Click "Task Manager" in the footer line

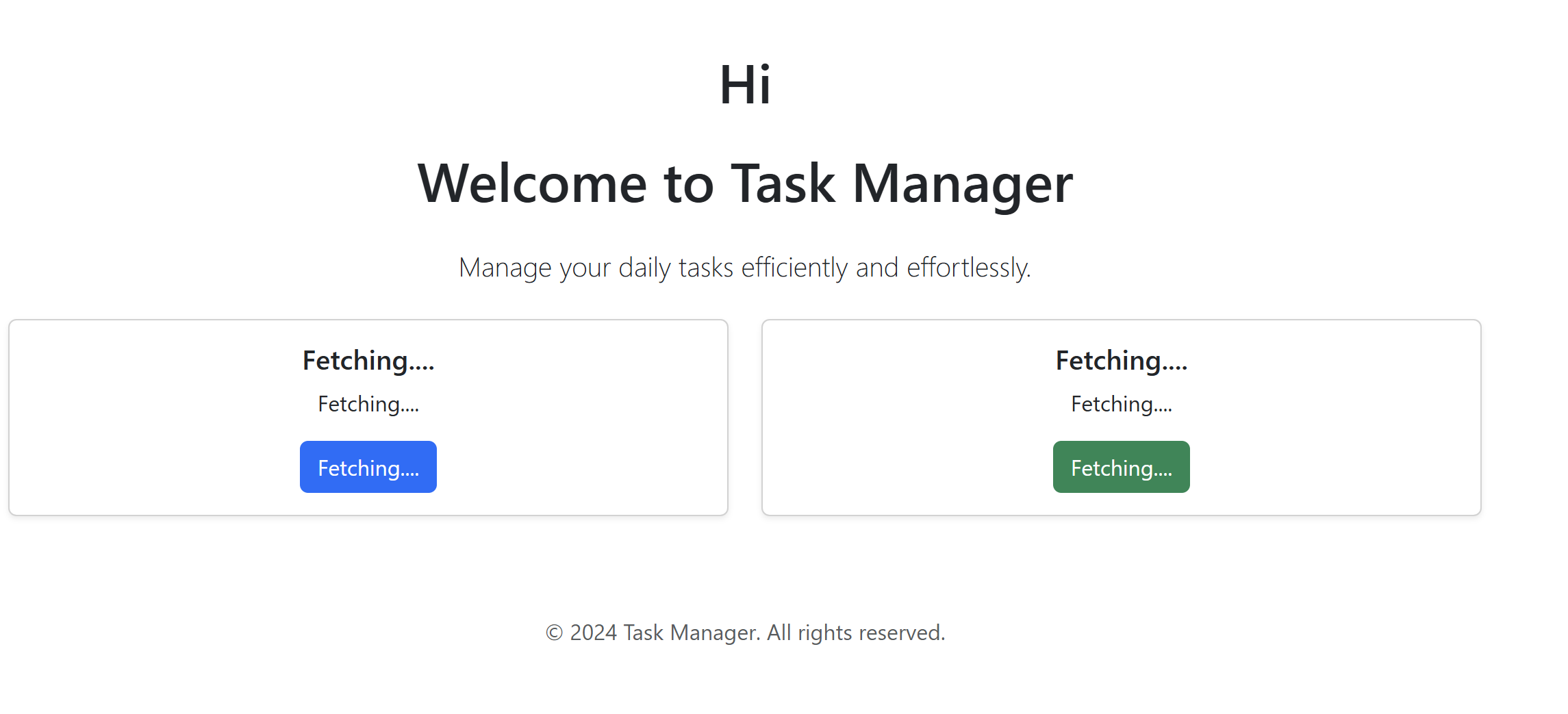[x=690, y=633]
